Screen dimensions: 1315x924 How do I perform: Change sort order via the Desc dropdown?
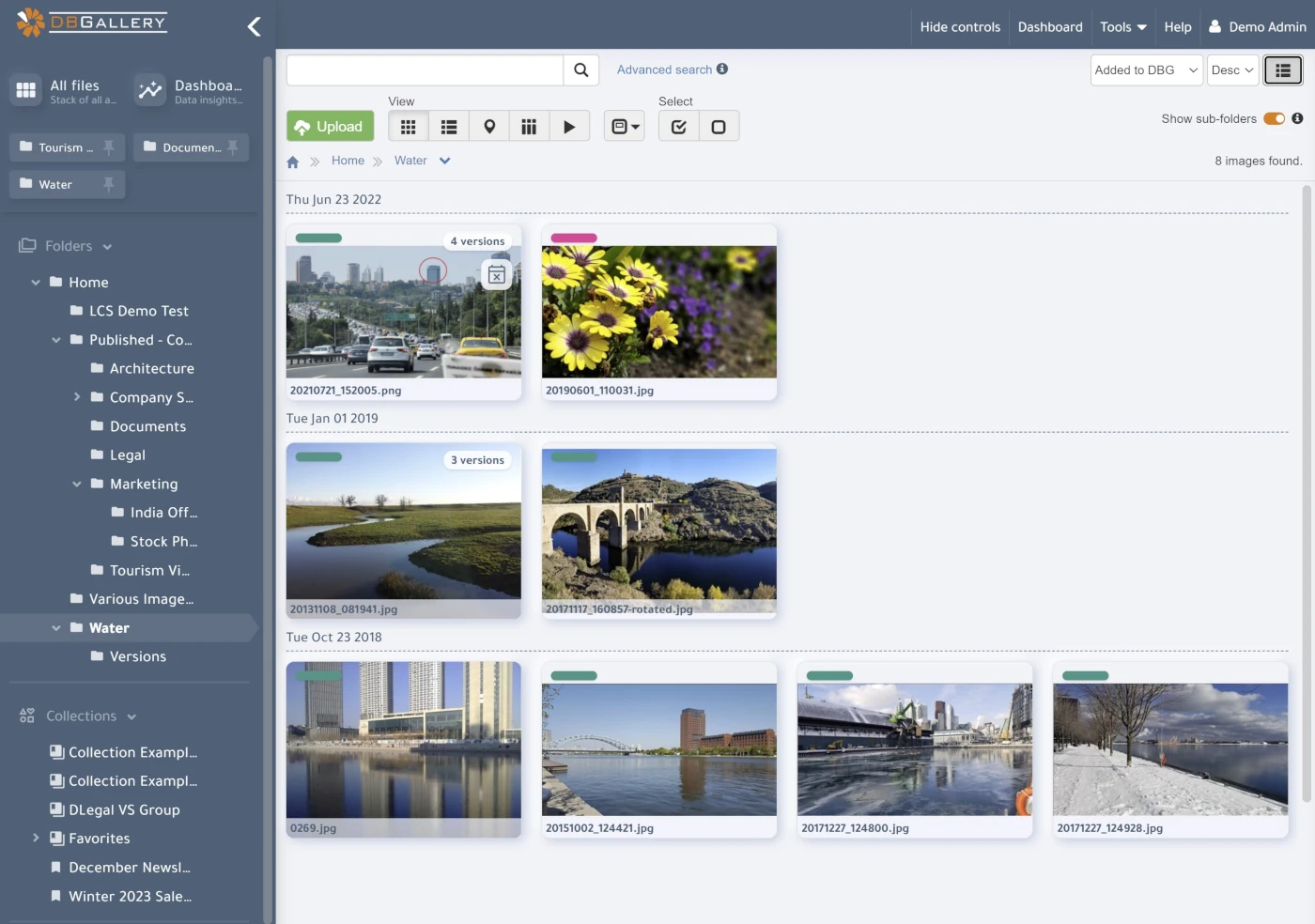coord(1232,69)
